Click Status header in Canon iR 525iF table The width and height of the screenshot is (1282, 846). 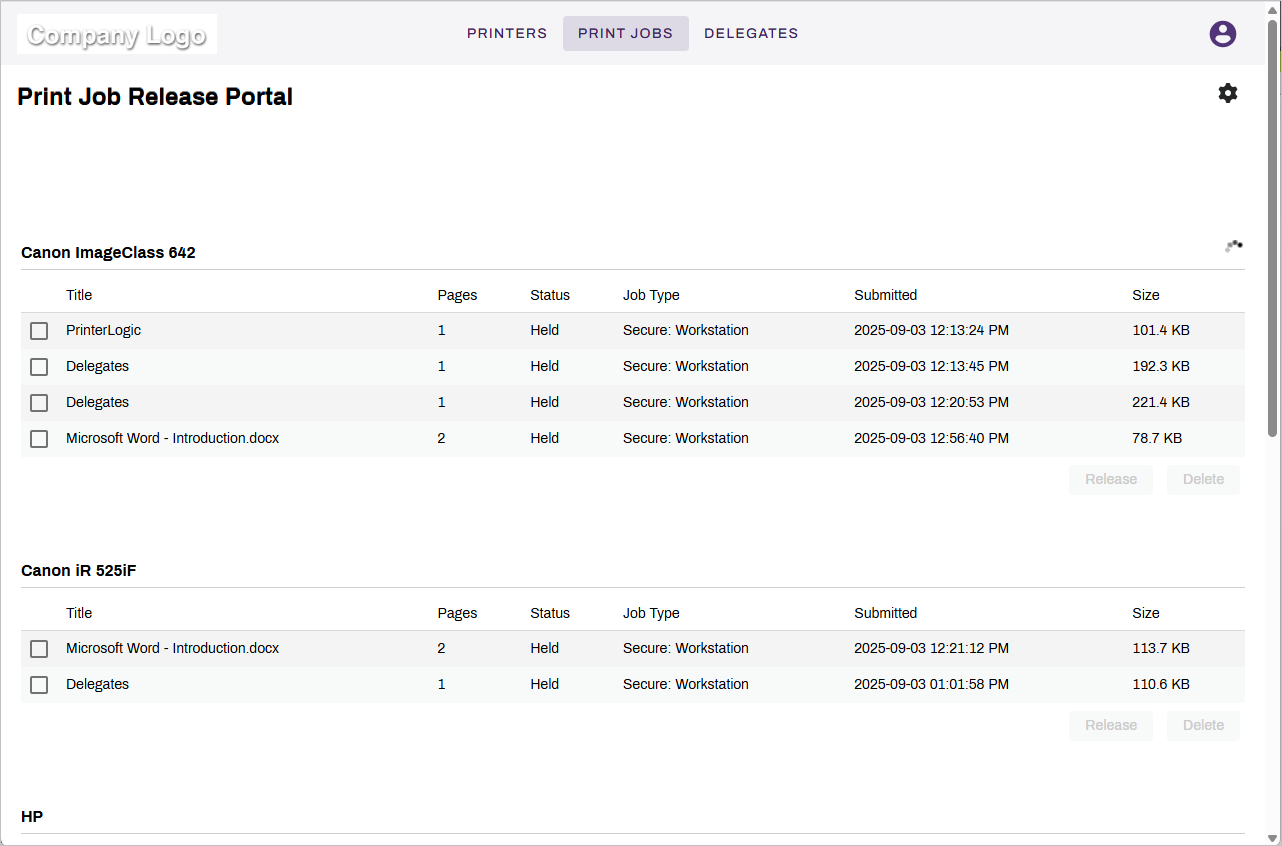point(550,613)
